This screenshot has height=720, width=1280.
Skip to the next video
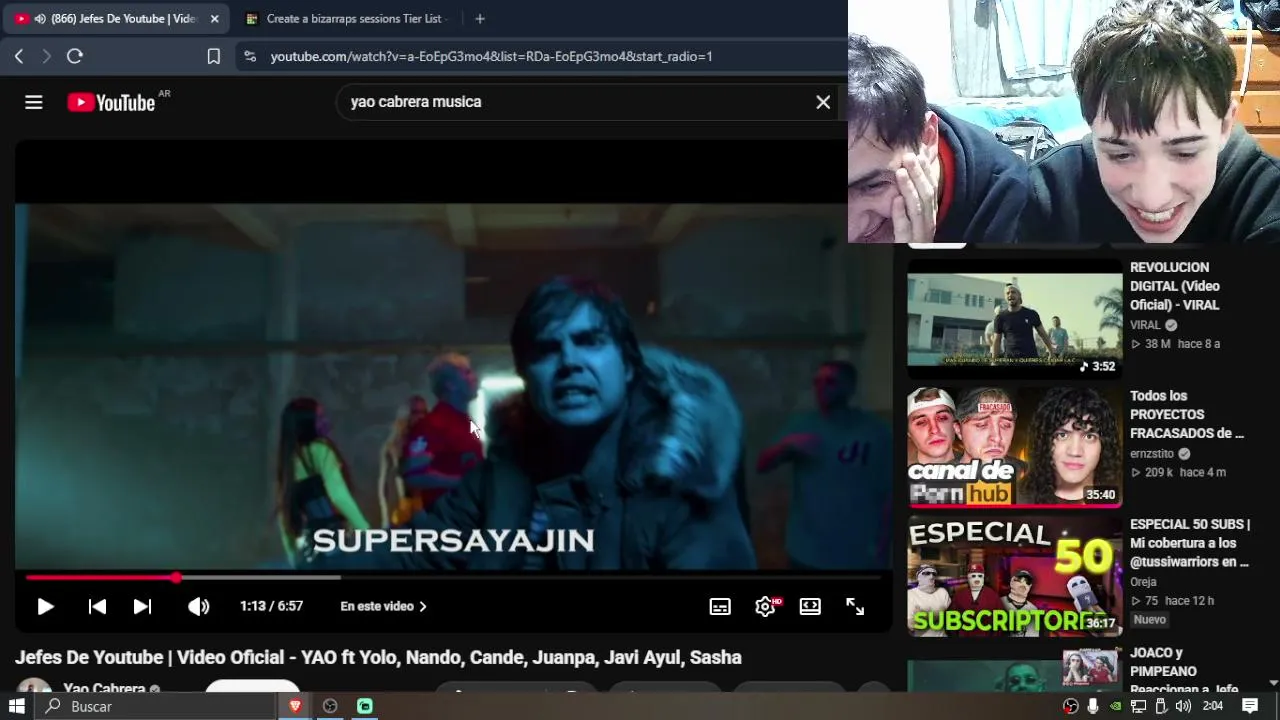click(143, 606)
